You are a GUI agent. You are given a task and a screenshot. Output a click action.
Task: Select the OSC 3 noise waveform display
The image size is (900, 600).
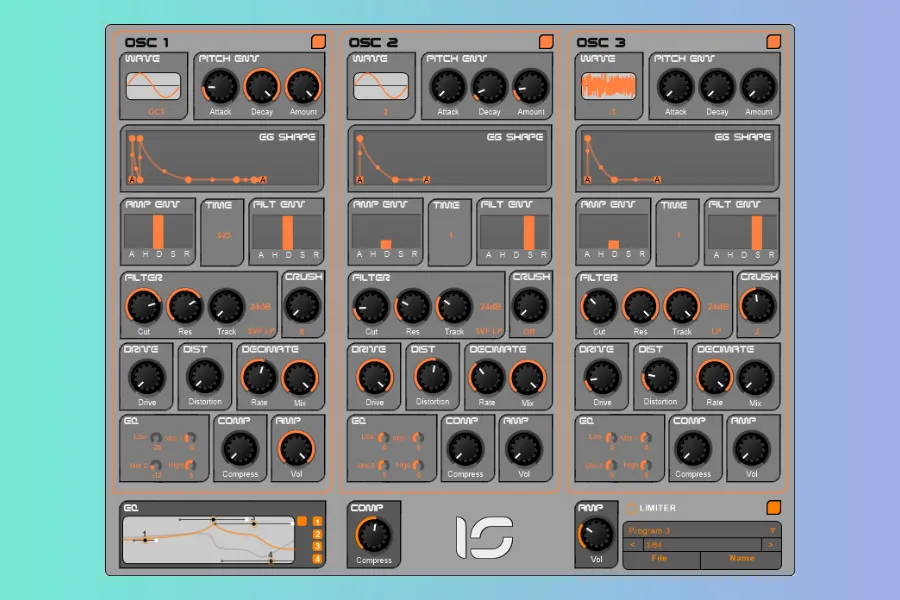(x=609, y=86)
